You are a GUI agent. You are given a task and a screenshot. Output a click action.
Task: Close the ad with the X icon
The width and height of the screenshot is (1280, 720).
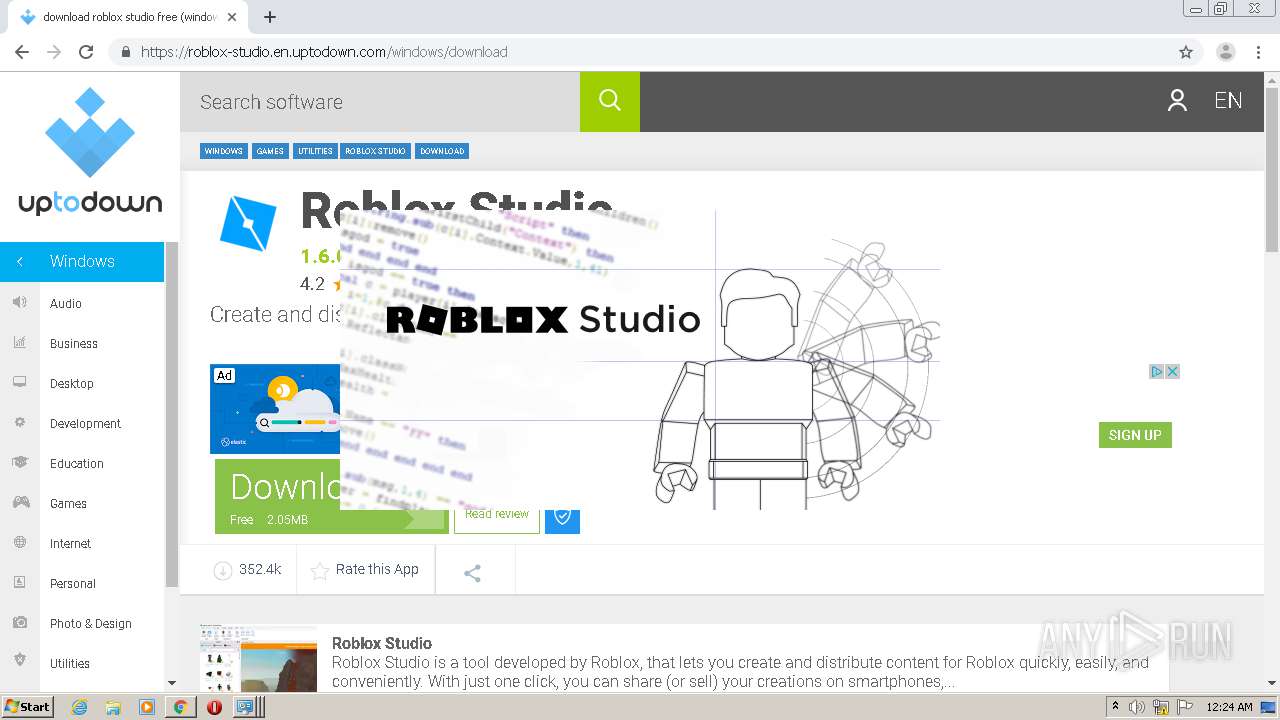coord(1173,371)
